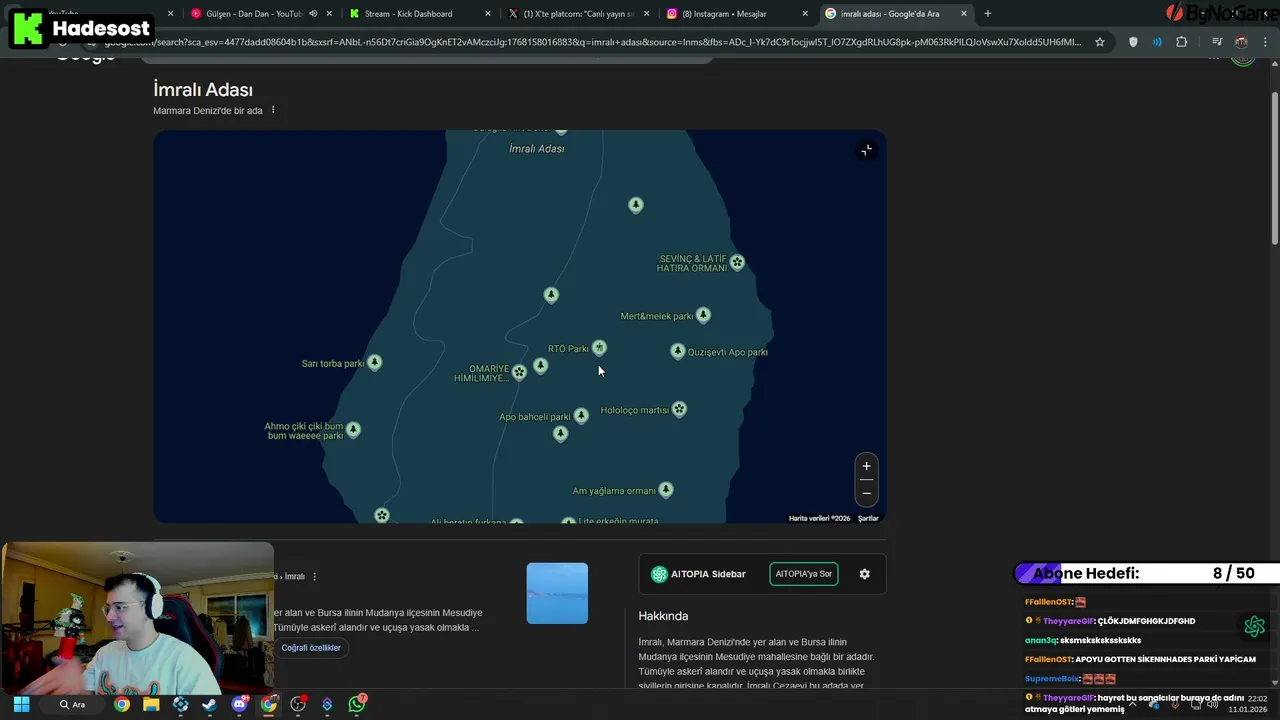This screenshot has height=720, width=1280.
Task: Click the AITOPIA Sidebar label
Action: pos(708,574)
